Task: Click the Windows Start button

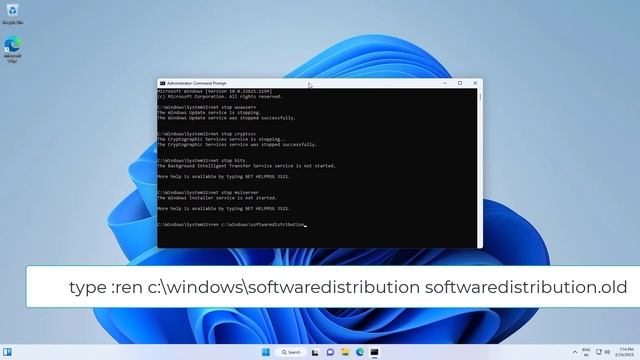Action: pos(266,352)
